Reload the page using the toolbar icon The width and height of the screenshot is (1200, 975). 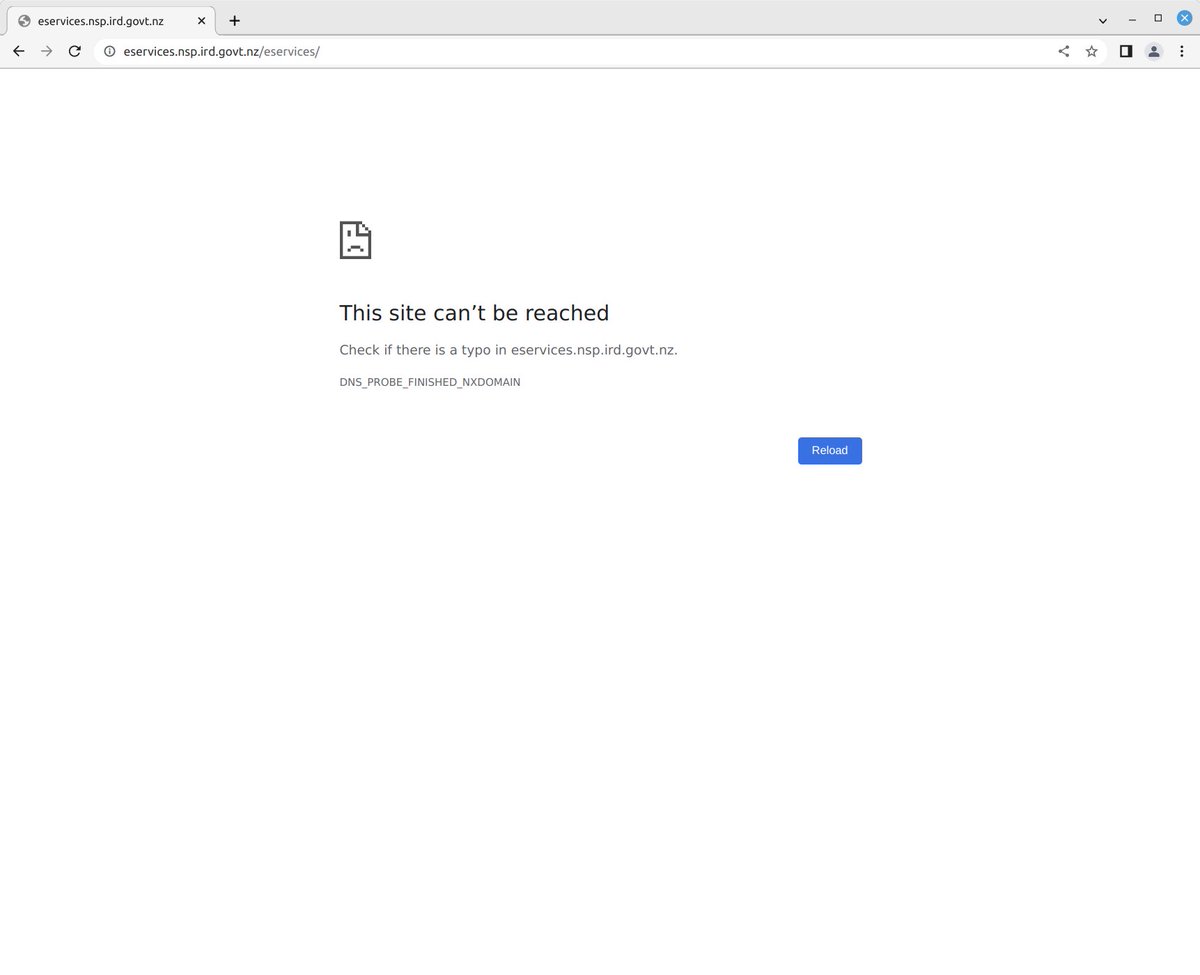coord(74,51)
